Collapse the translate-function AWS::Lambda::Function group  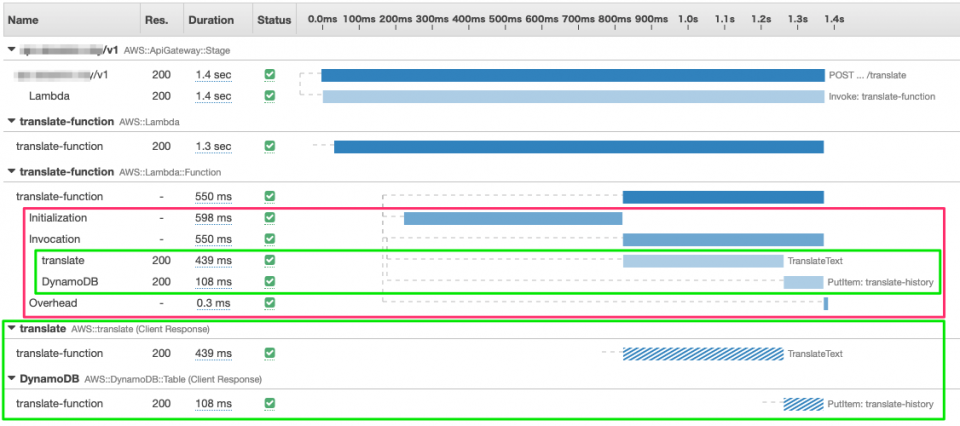tap(11, 172)
